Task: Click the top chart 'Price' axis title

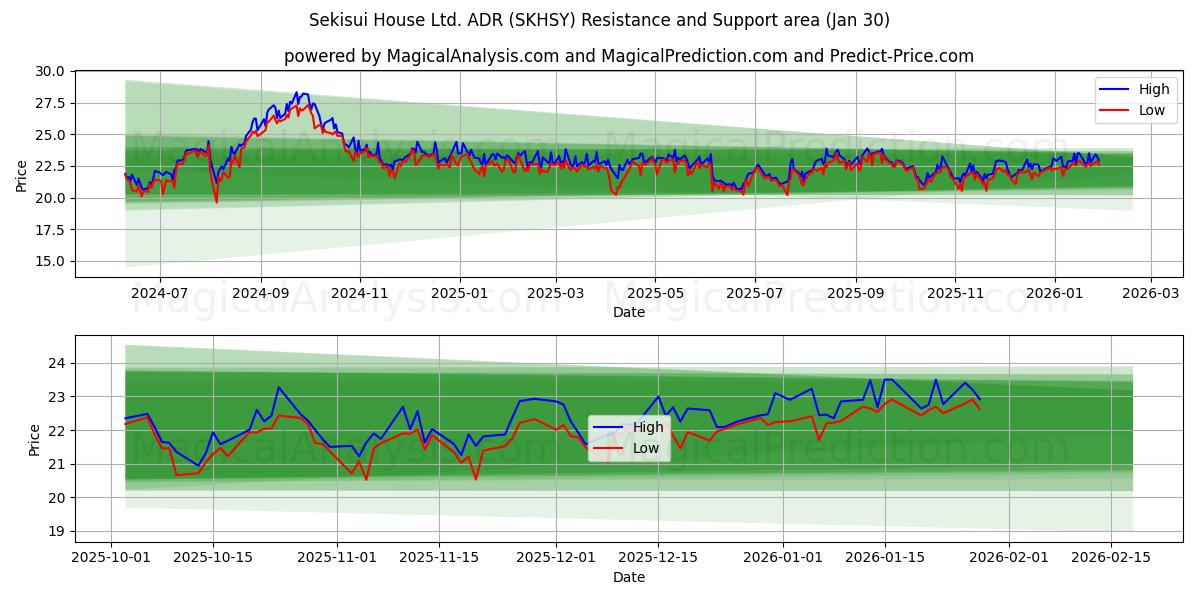Action: click(22, 176)
